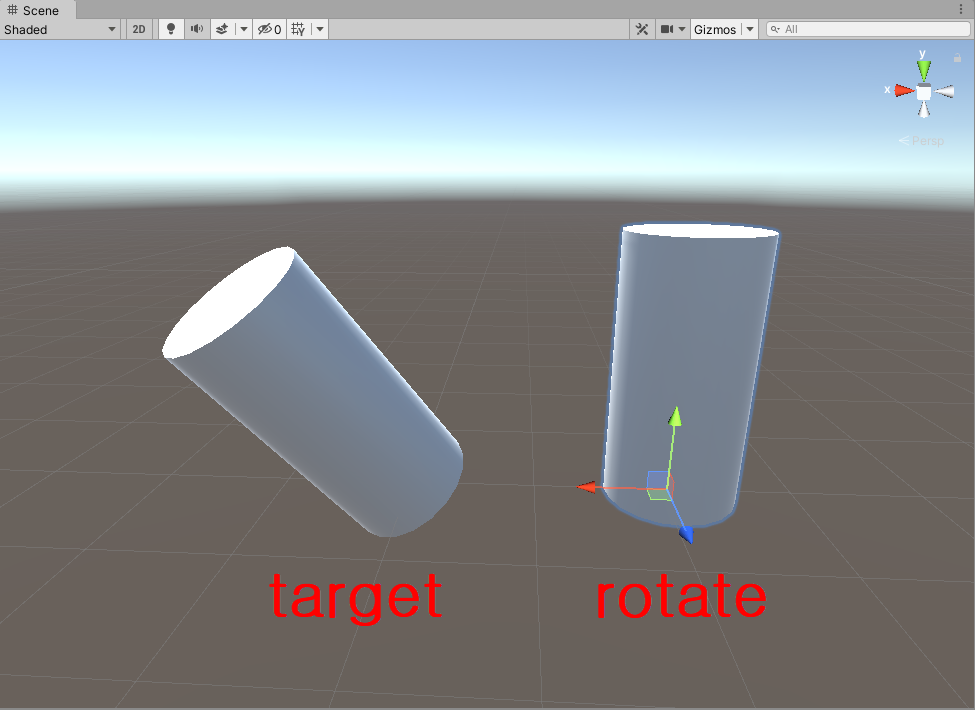Toggle the Gizmos button
Viewport: 975px width, 710px height.
[x=715, y=29]
